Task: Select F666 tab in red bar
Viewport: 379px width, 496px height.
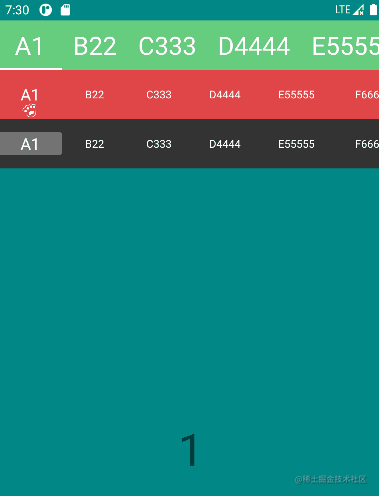Action: 367,95
